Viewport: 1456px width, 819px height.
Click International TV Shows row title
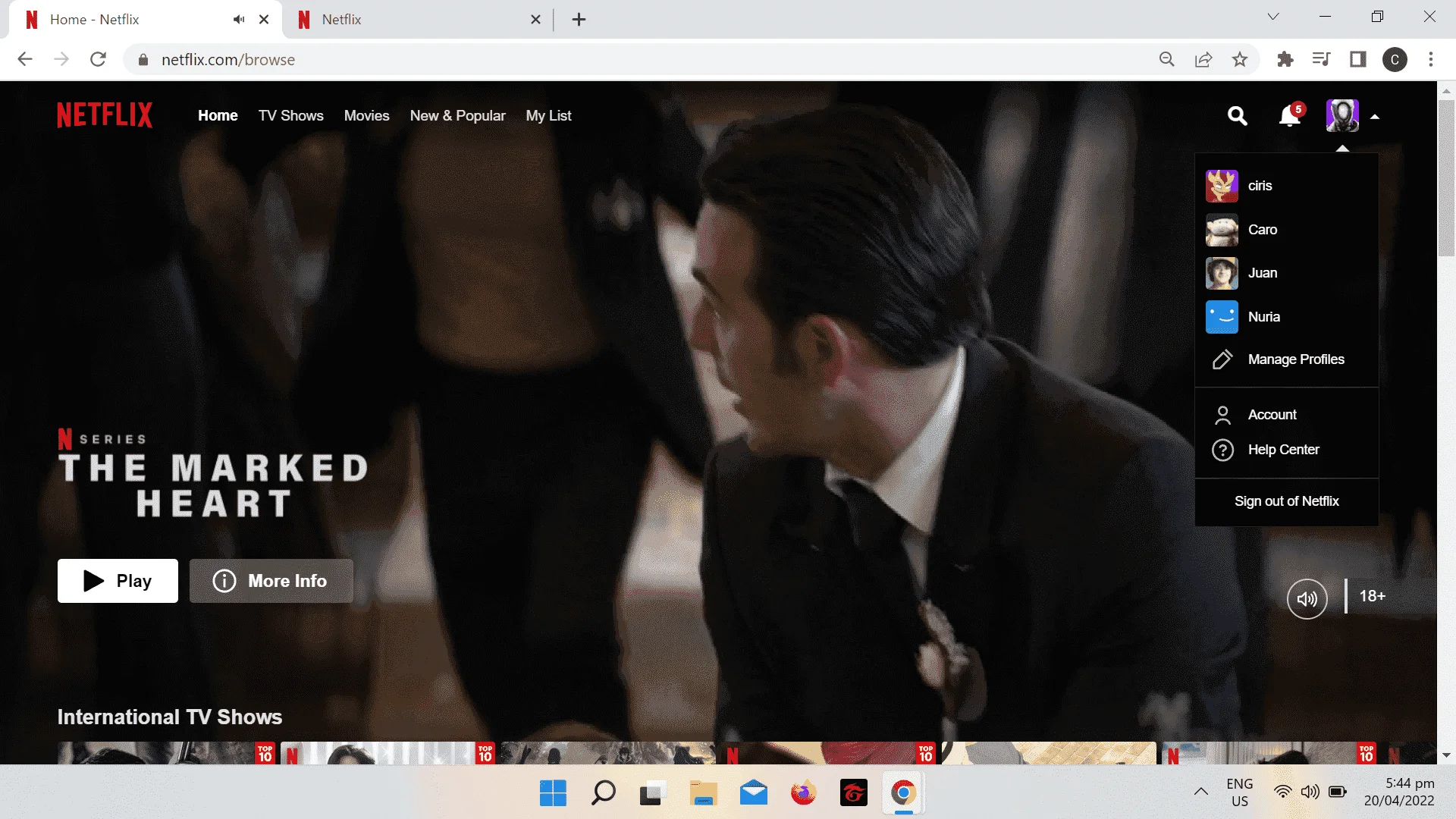pyautogui.click(x=170, y=717)
